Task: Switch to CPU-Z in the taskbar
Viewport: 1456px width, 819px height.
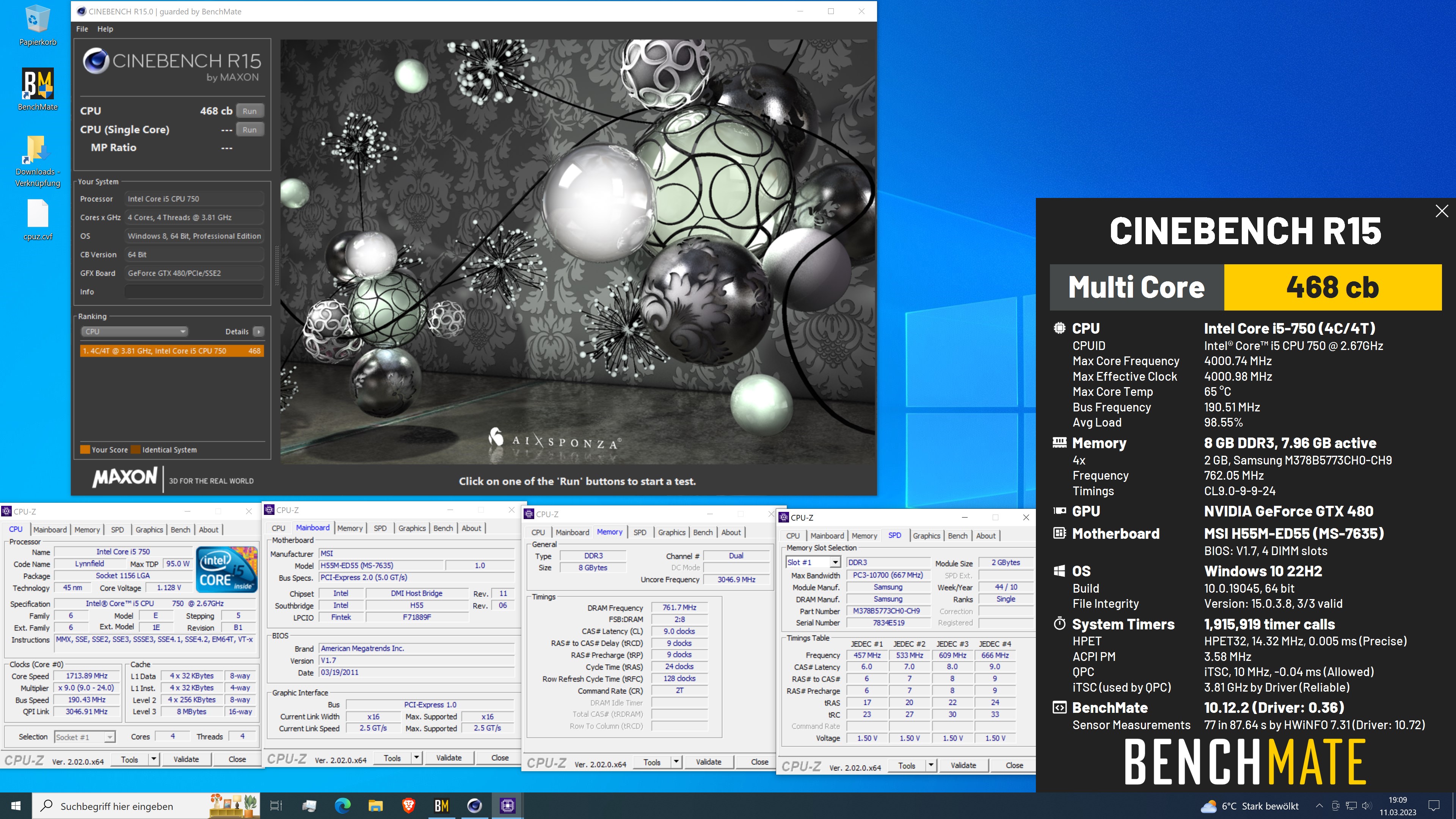Action: (508, 805)
